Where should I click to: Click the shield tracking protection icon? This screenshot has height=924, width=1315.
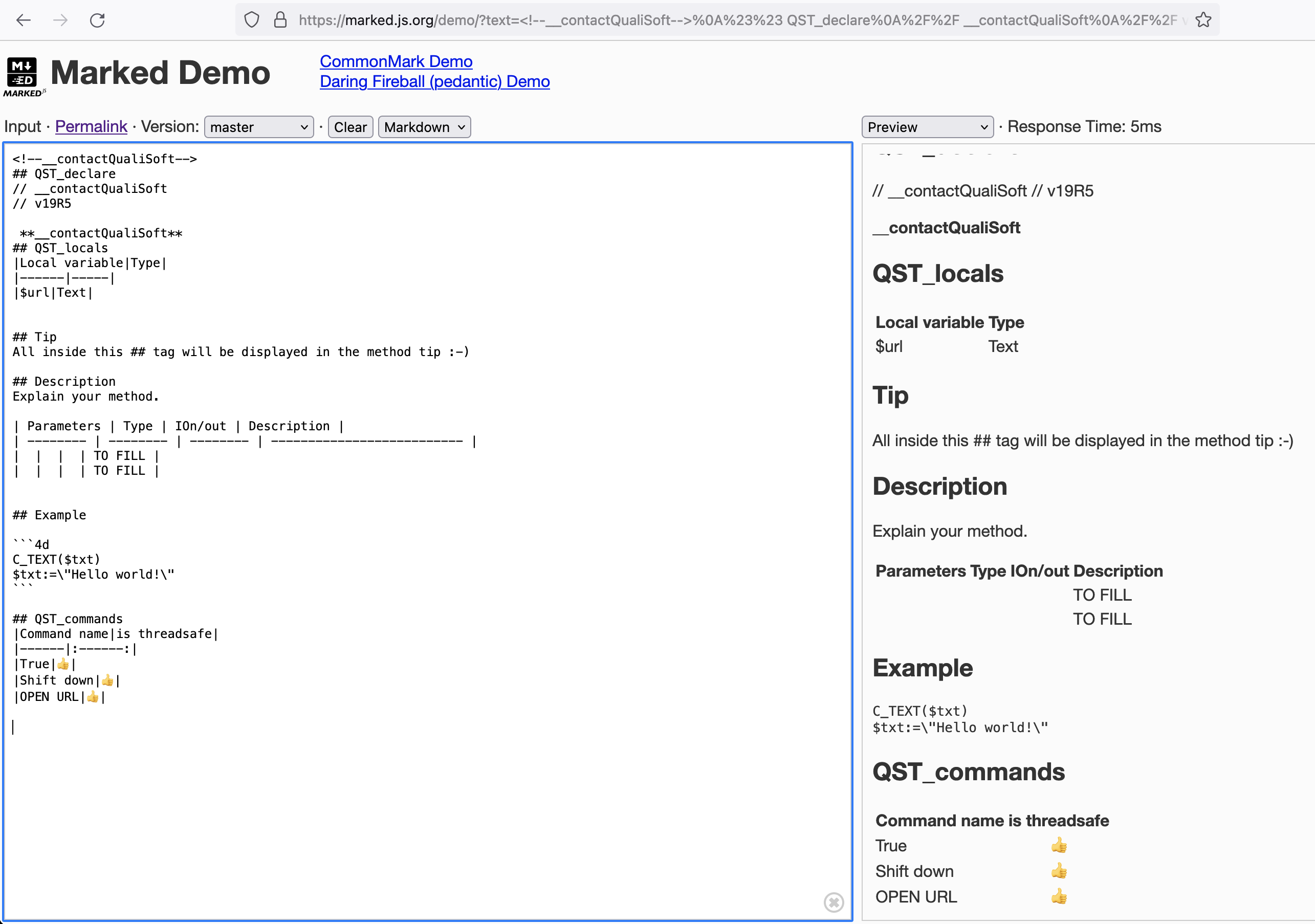(x=251, y=20)
